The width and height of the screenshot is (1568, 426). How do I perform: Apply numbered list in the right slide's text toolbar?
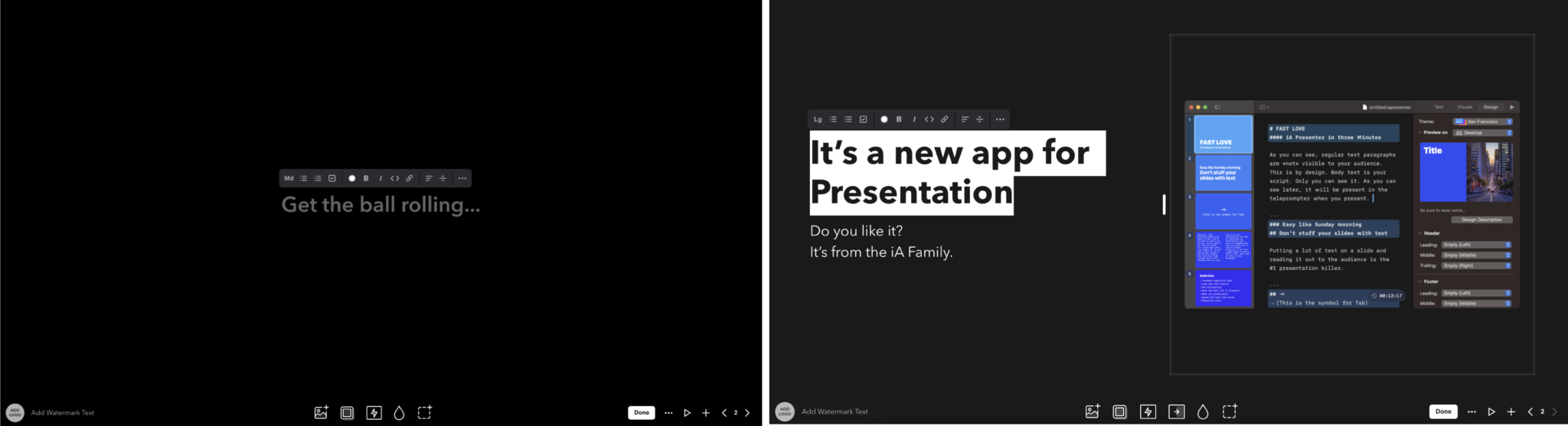848,119
